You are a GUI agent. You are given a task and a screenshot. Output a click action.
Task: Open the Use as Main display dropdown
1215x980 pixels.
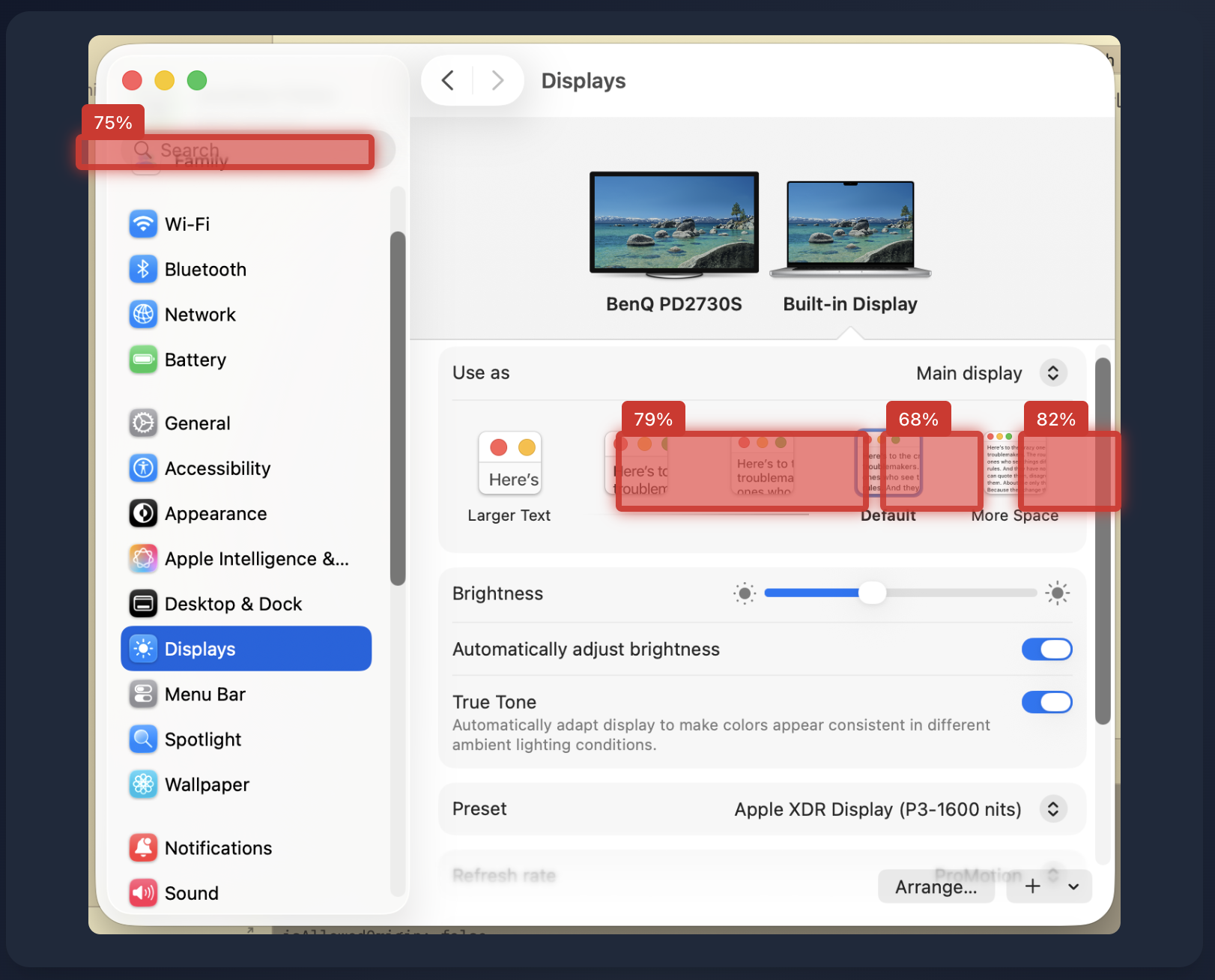click(1052, 373)
